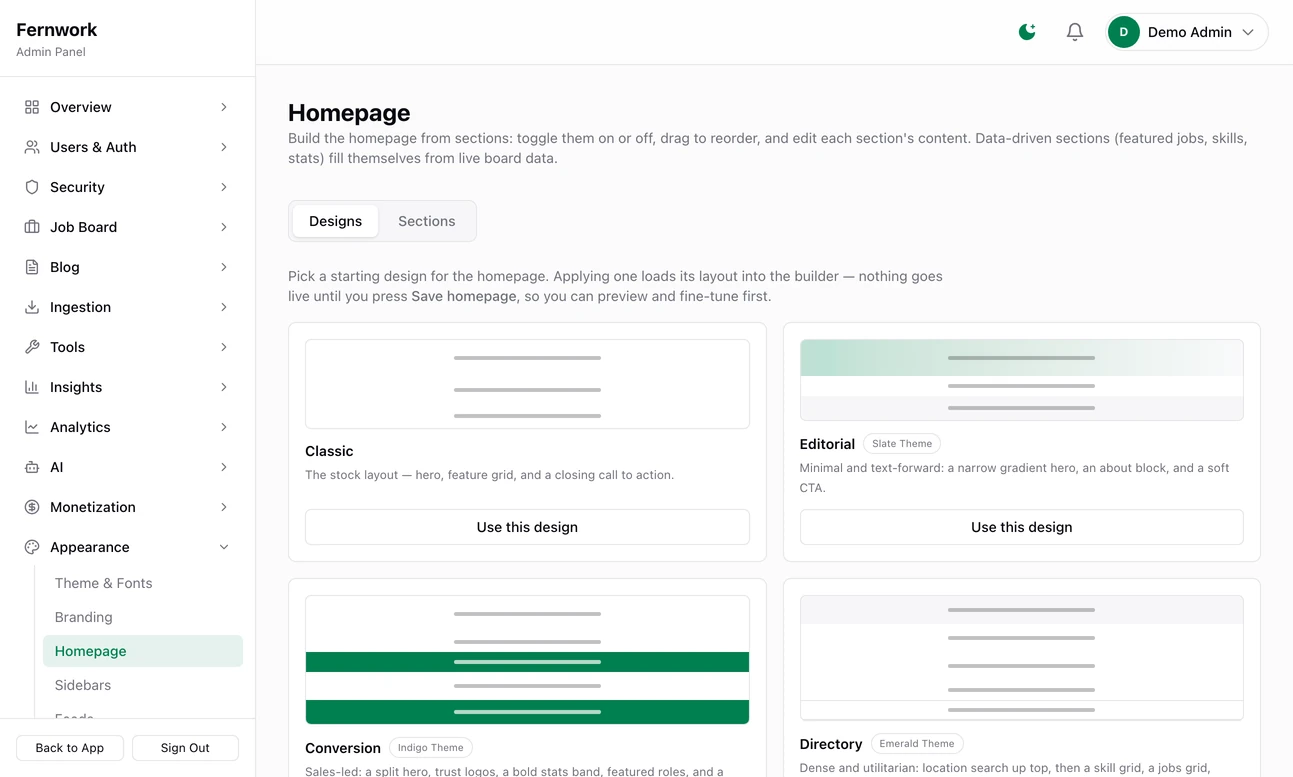Image resolution: width=1293 pixels, height=777 pixels.
Task: Open the Branding submenu item
Action: click(143, 617)
